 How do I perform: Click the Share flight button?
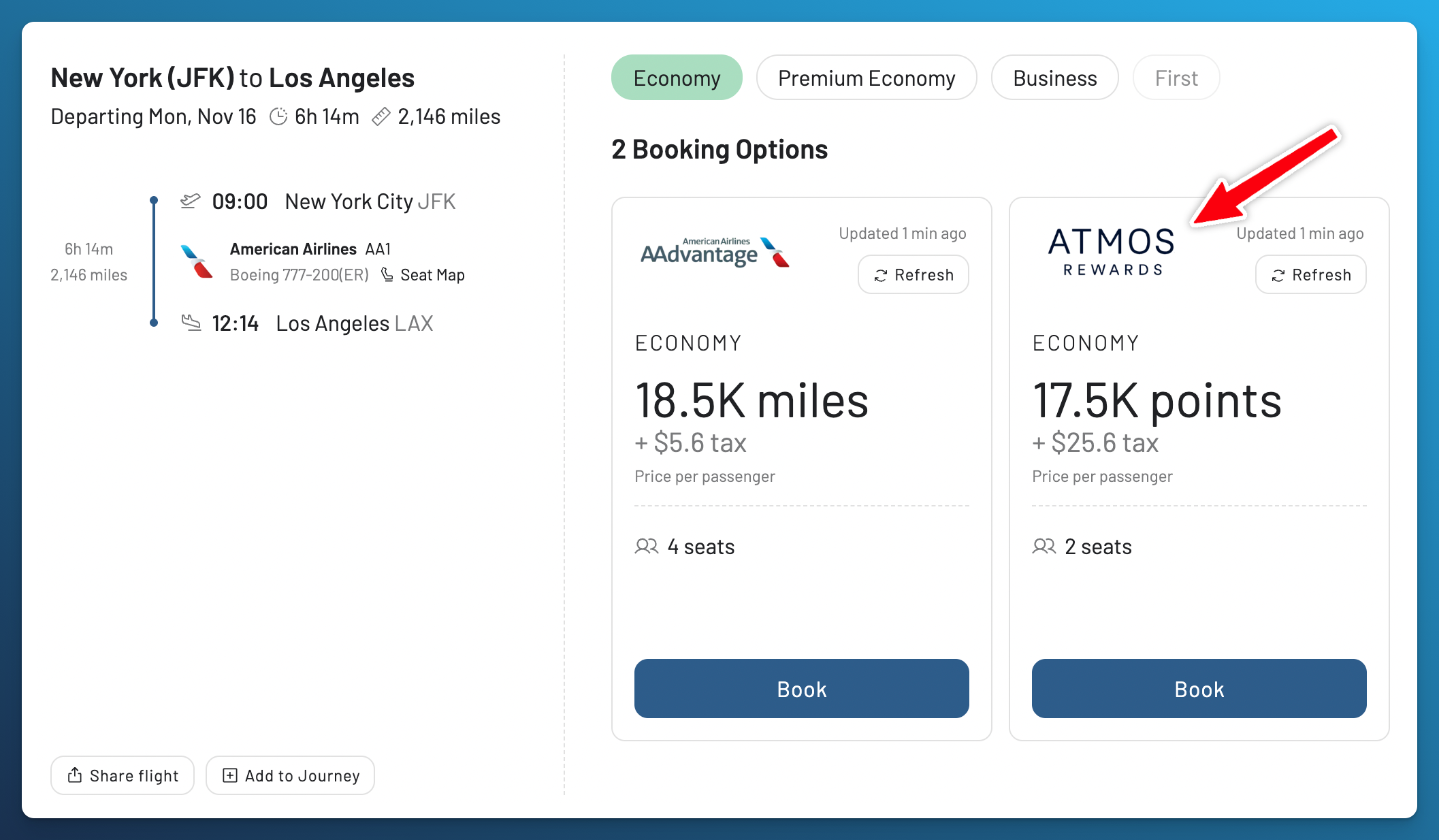(123, 775)
